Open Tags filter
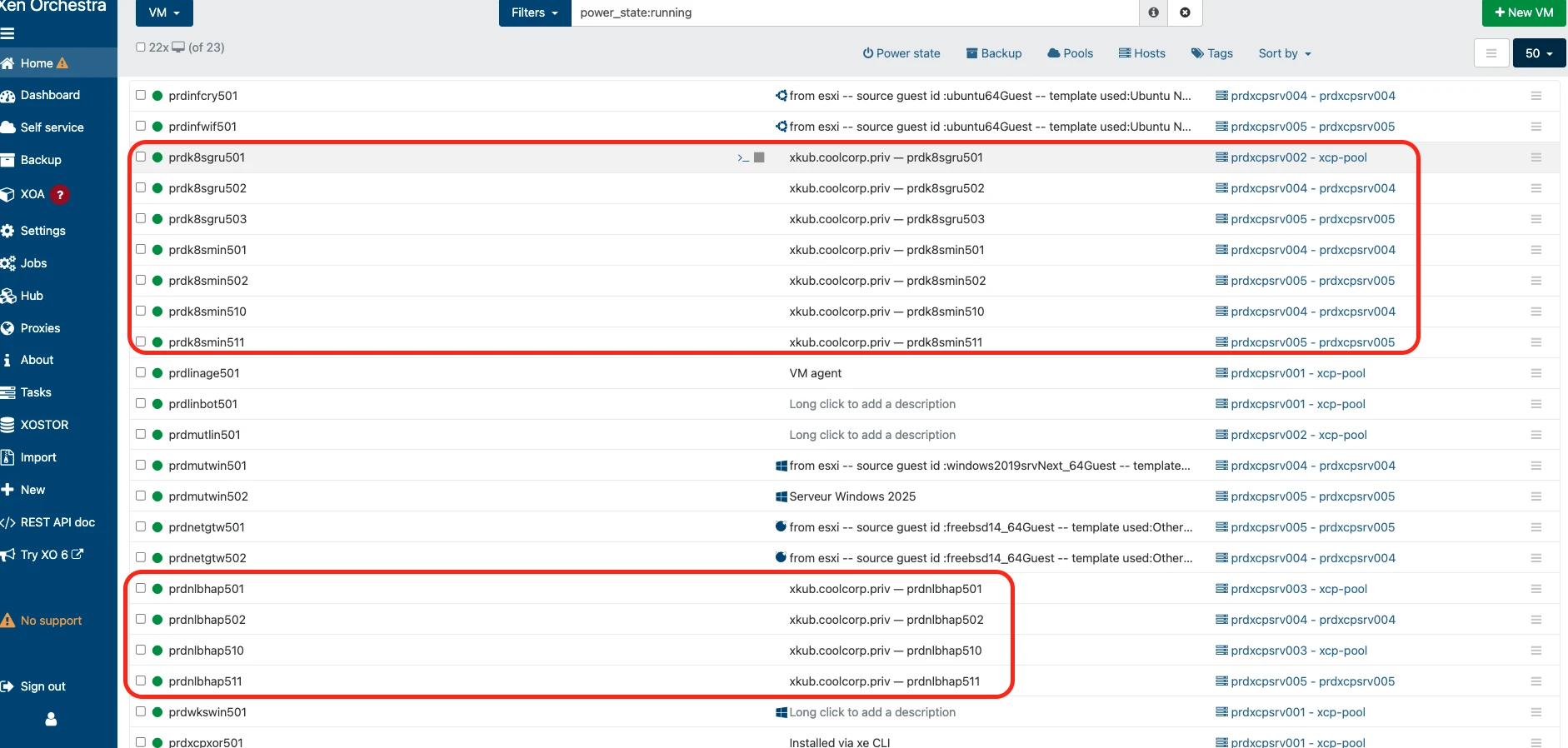Image resolution: width=1568 pixels, height=748 pixels. (x=1212, y=53)
